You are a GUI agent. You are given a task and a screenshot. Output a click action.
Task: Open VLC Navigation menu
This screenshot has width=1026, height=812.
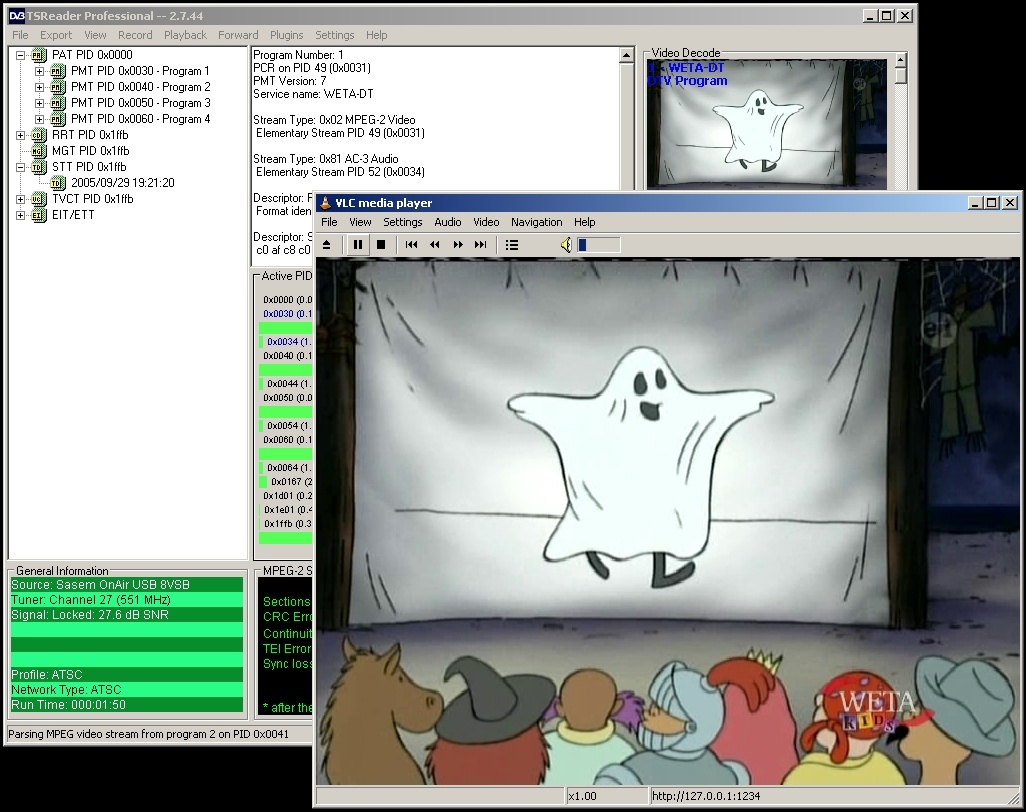pyautogui.click(x=537, y=222)
